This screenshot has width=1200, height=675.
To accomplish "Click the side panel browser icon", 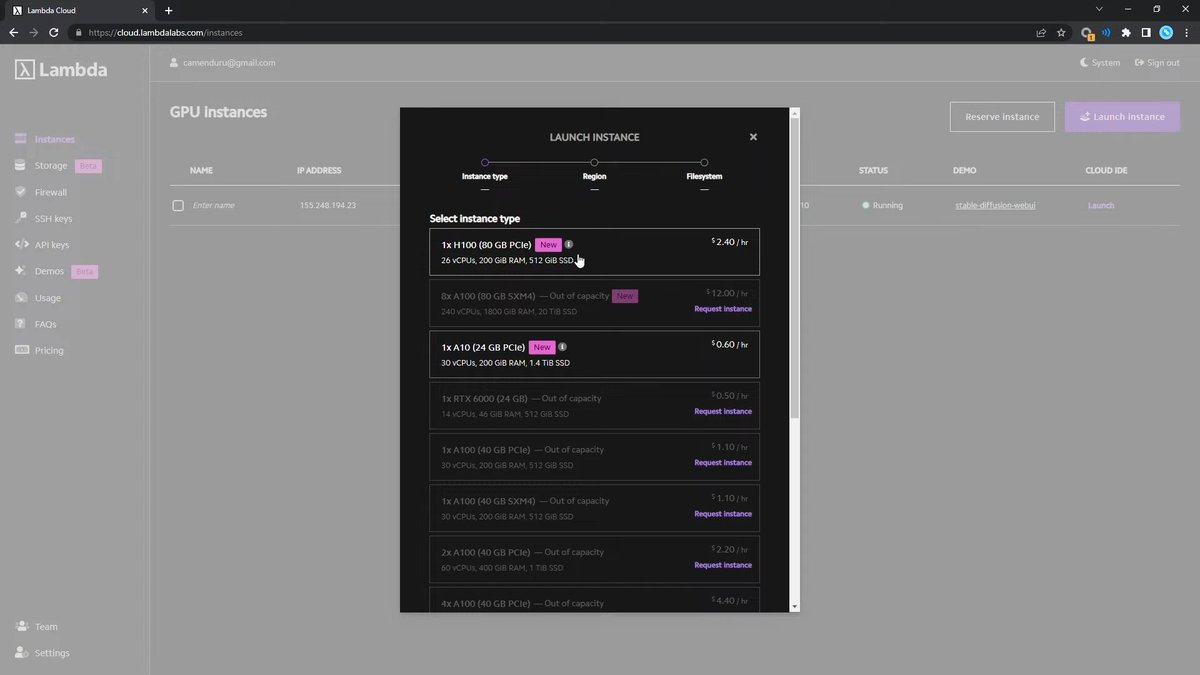I will [x=1146, y=32].
